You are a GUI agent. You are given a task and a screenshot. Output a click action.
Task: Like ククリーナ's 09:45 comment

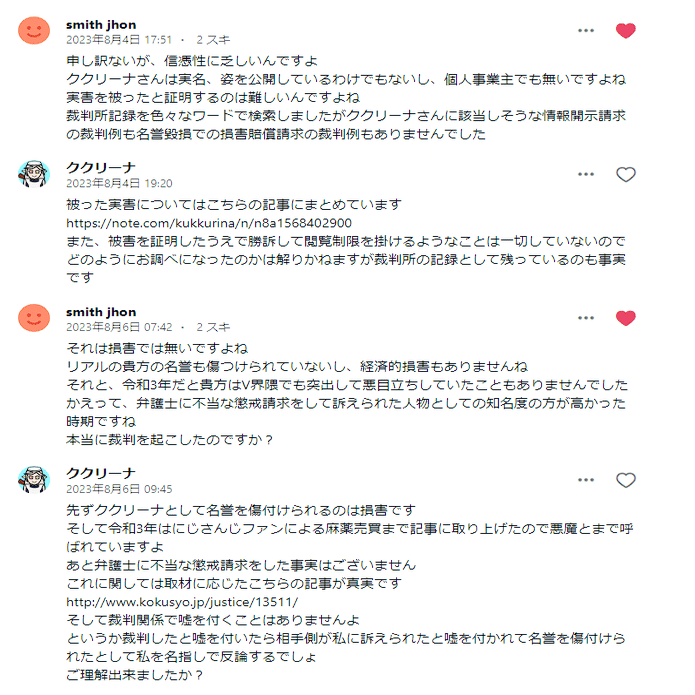point(626,480)
